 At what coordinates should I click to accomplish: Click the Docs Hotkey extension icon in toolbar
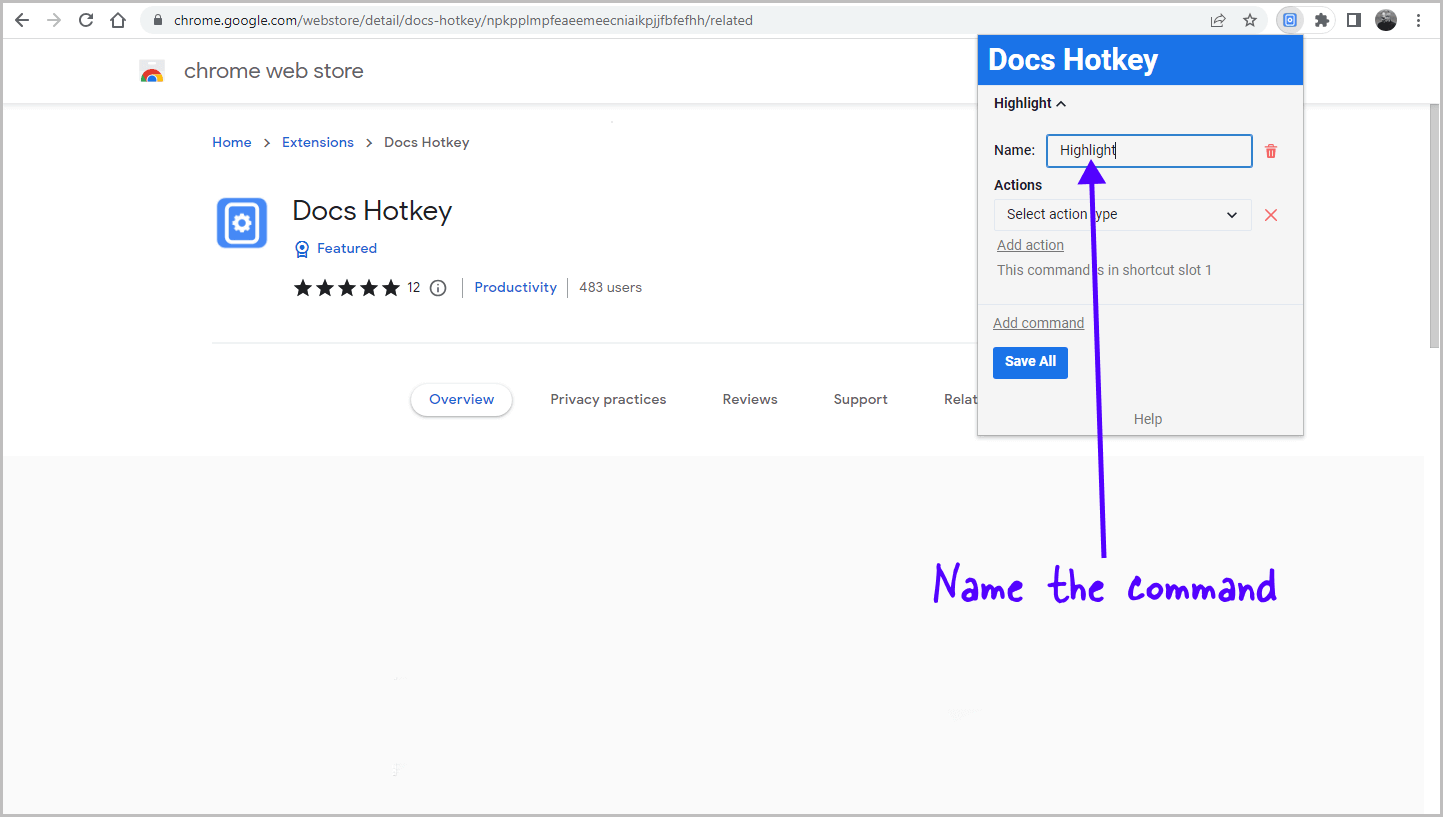[x=1290, y=19]
